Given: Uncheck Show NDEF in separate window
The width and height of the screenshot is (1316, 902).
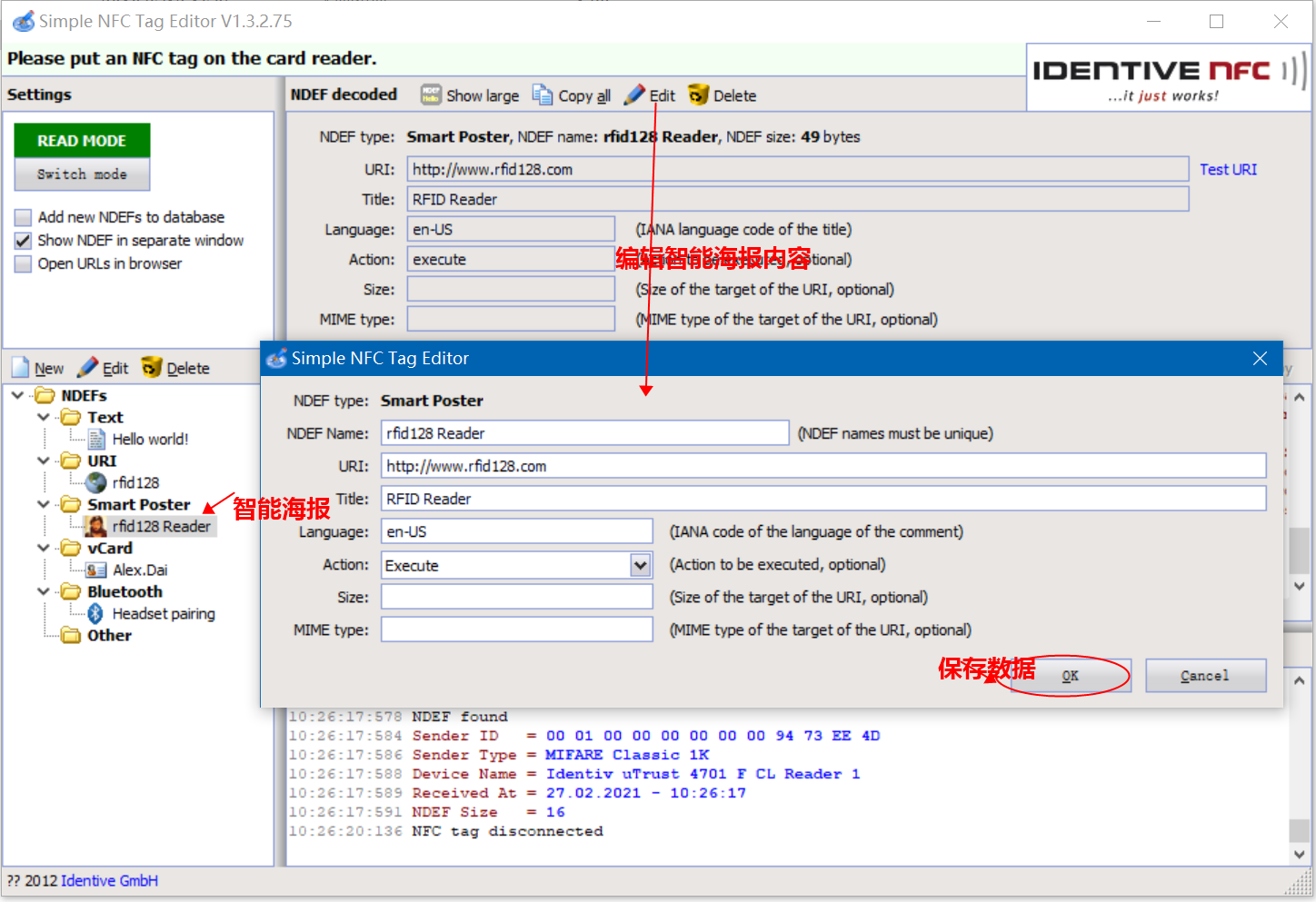Looking at the screenshot, I should [23, 241].
